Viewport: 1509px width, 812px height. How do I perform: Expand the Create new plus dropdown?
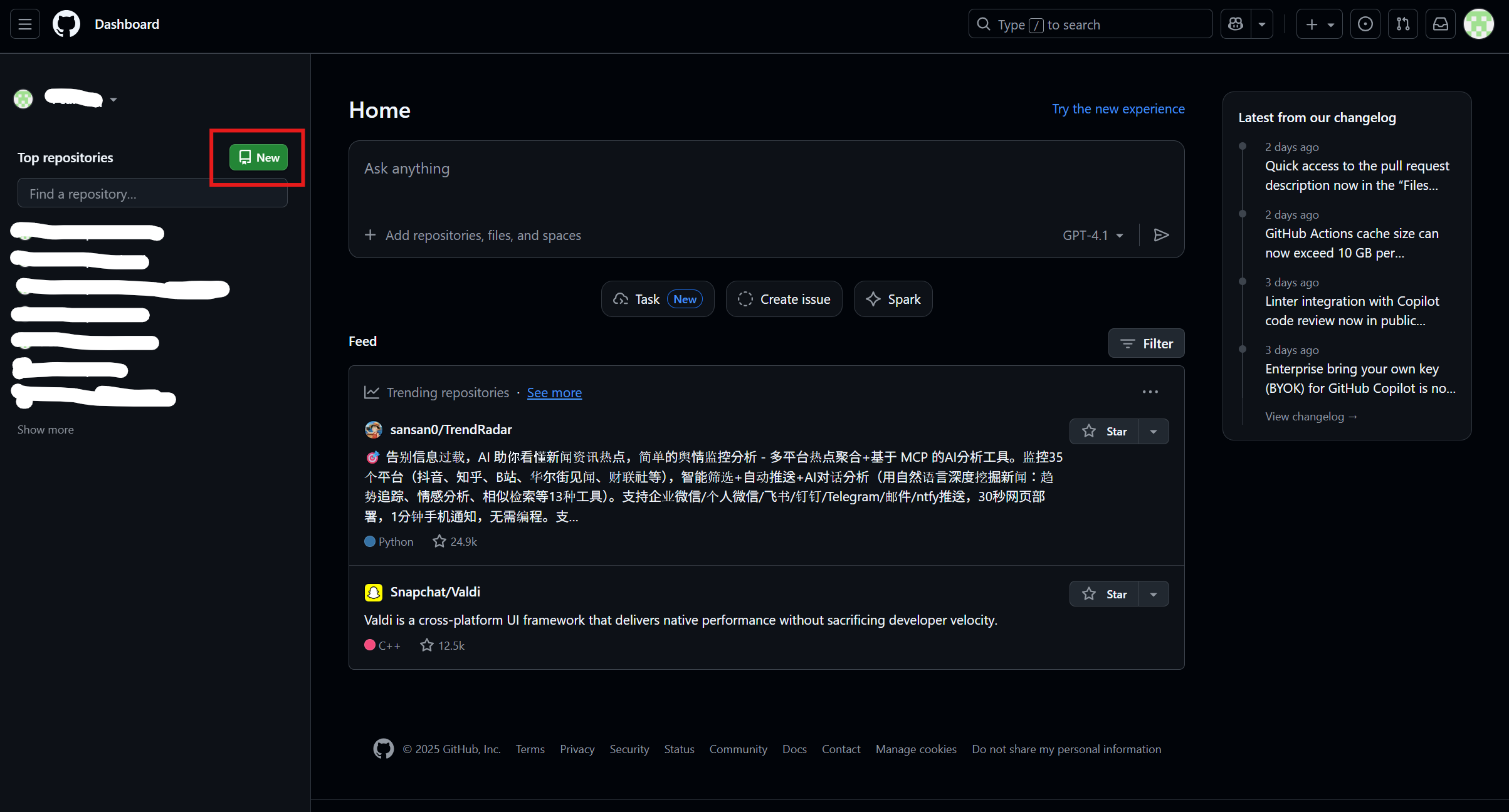pyautogui.click(x=1319, y=24)
